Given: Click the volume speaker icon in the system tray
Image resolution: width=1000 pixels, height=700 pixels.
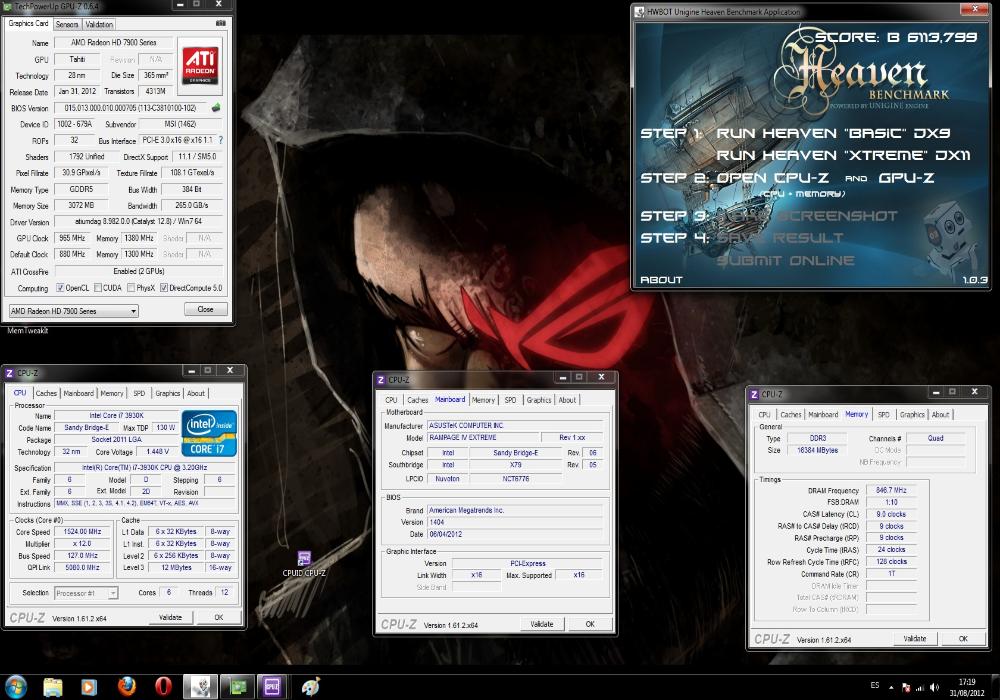Looking at the screenshot, I should [x=934, y=687].
